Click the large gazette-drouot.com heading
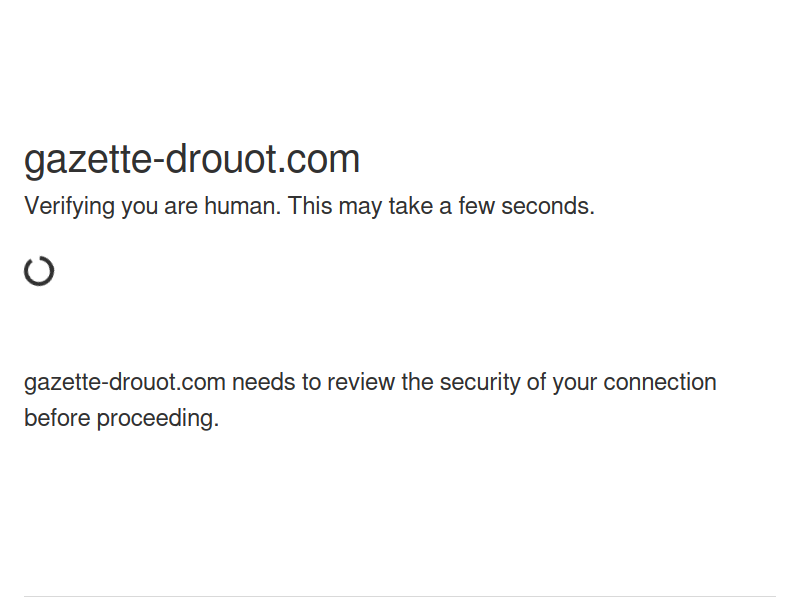 (x=192, y=159)
